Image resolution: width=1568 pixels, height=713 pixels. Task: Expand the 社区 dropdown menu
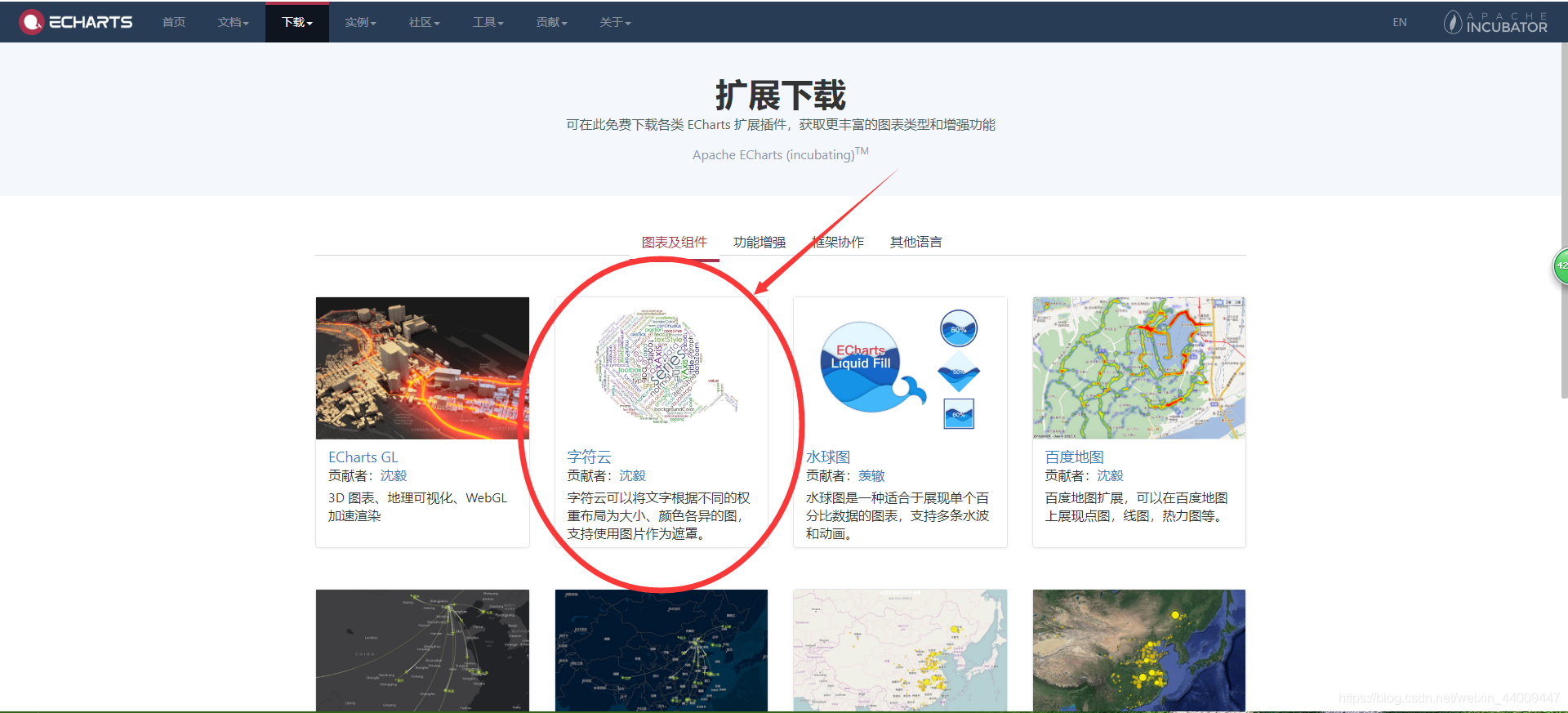coord(424,22)
